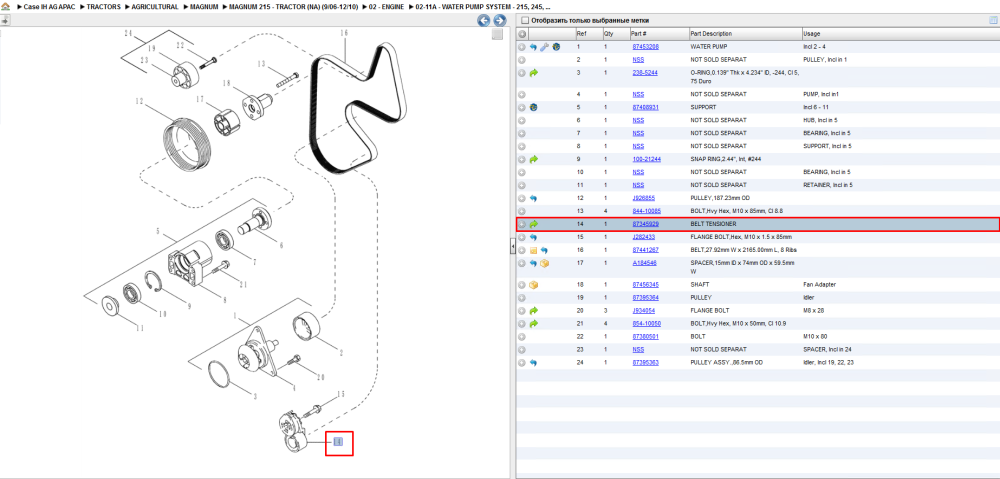Click the box icon on SPACER row 17
Screen dimensions: 1000x479
tap(545, 263)
